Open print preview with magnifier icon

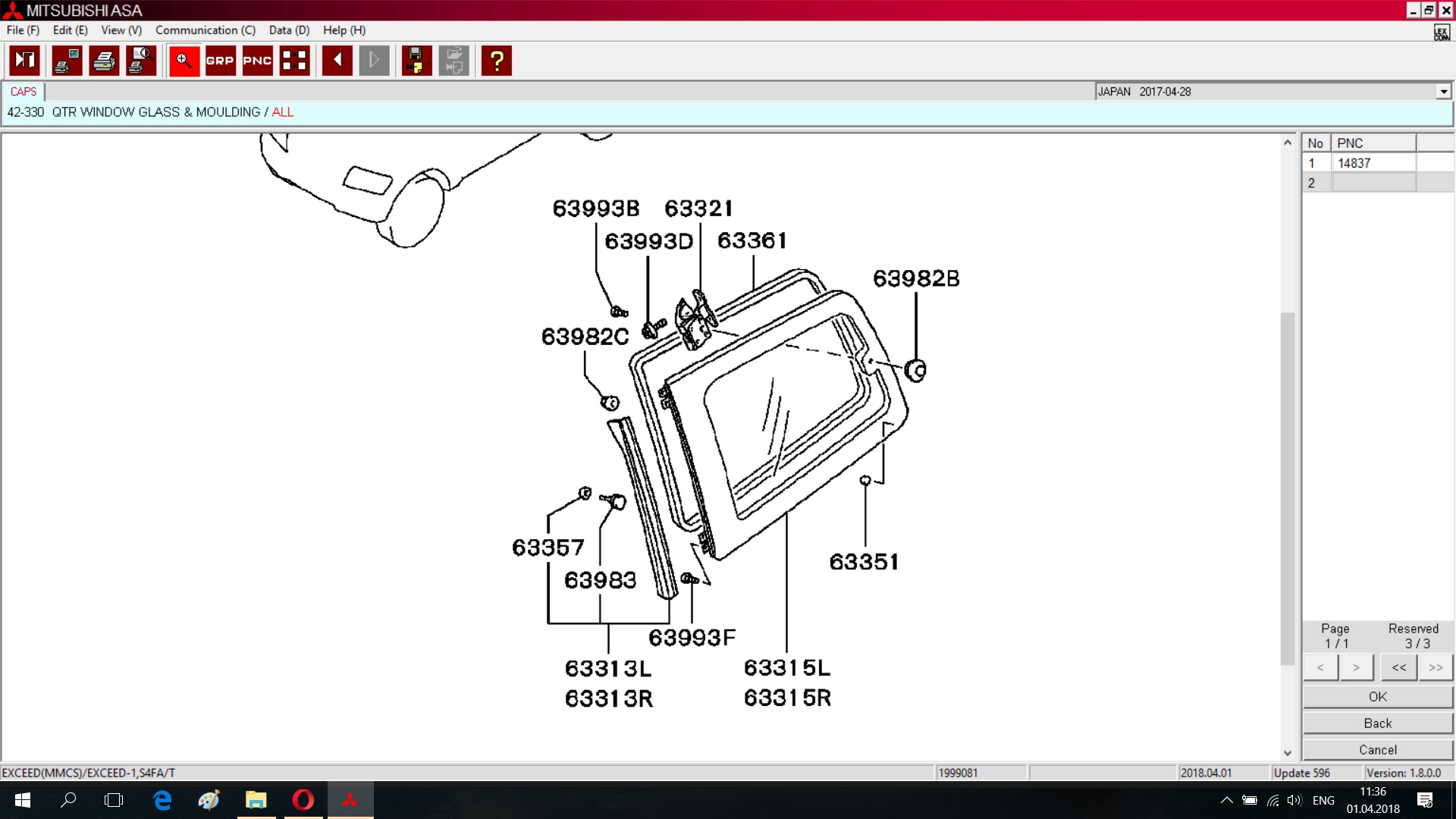(142, 61)
